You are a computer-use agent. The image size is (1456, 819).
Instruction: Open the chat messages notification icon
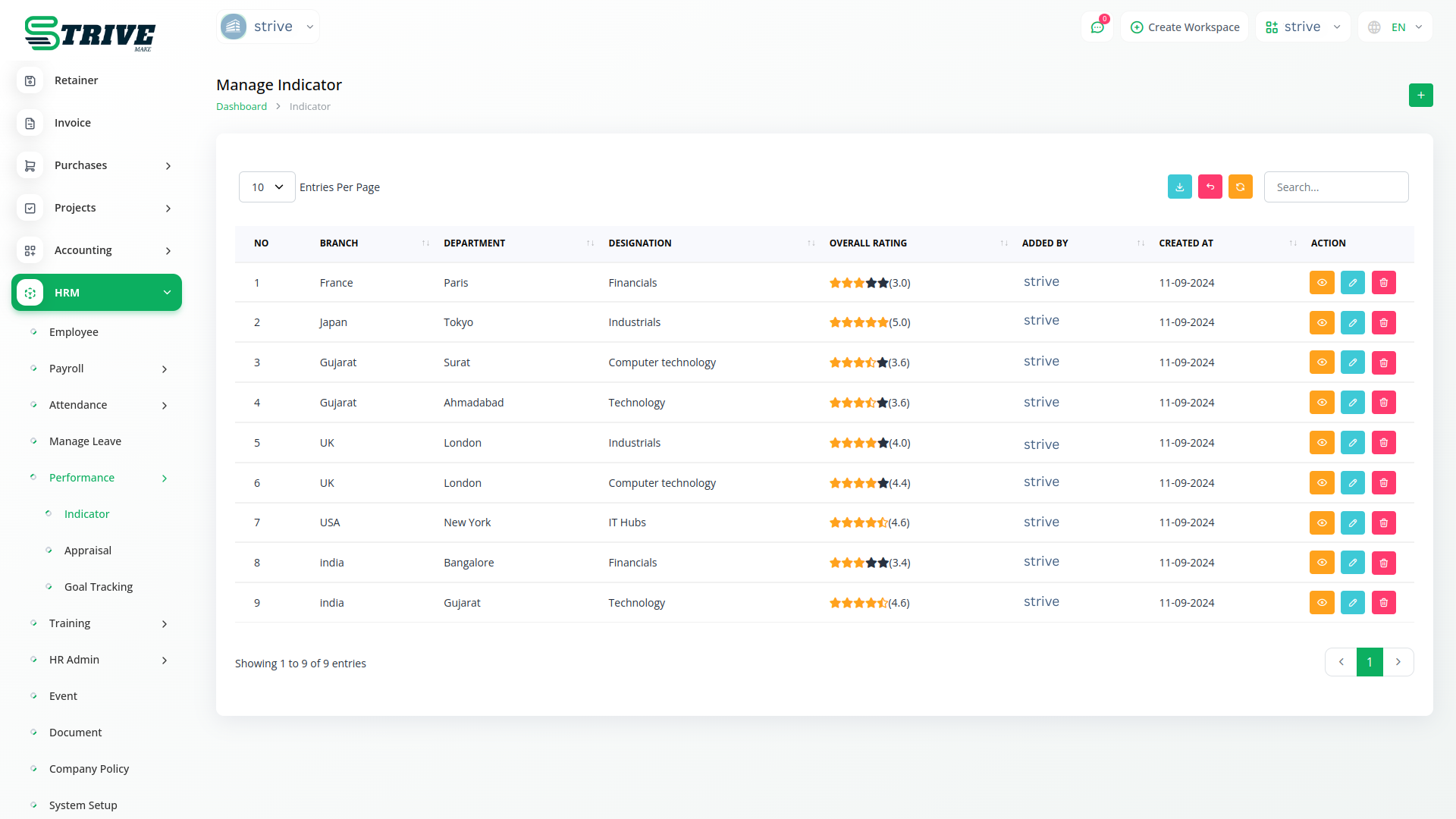(1097, 27)
